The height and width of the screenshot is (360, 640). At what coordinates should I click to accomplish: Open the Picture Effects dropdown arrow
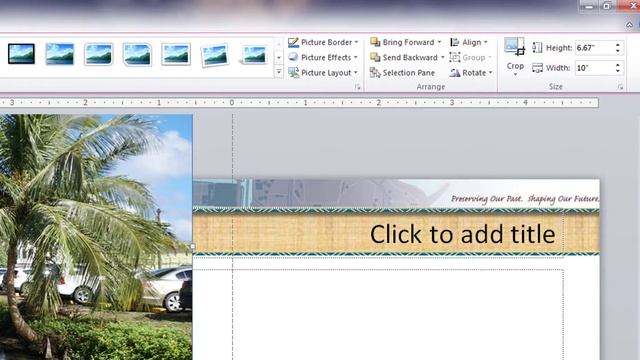tap(356, 57)
